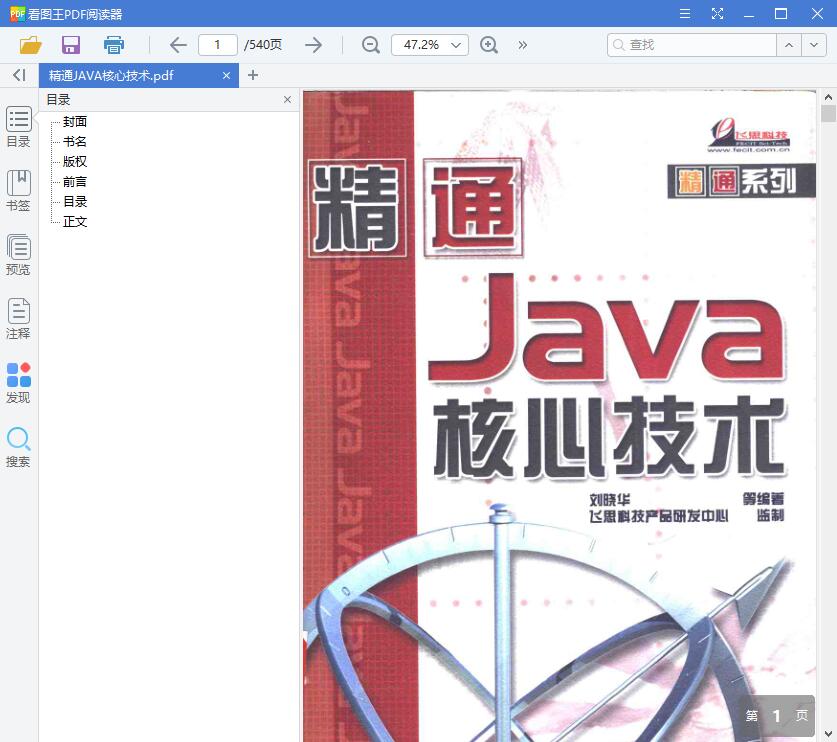Click the /540页 page count text
The height and width of the screenshot is (742, 837).
[x=263, y=45]
